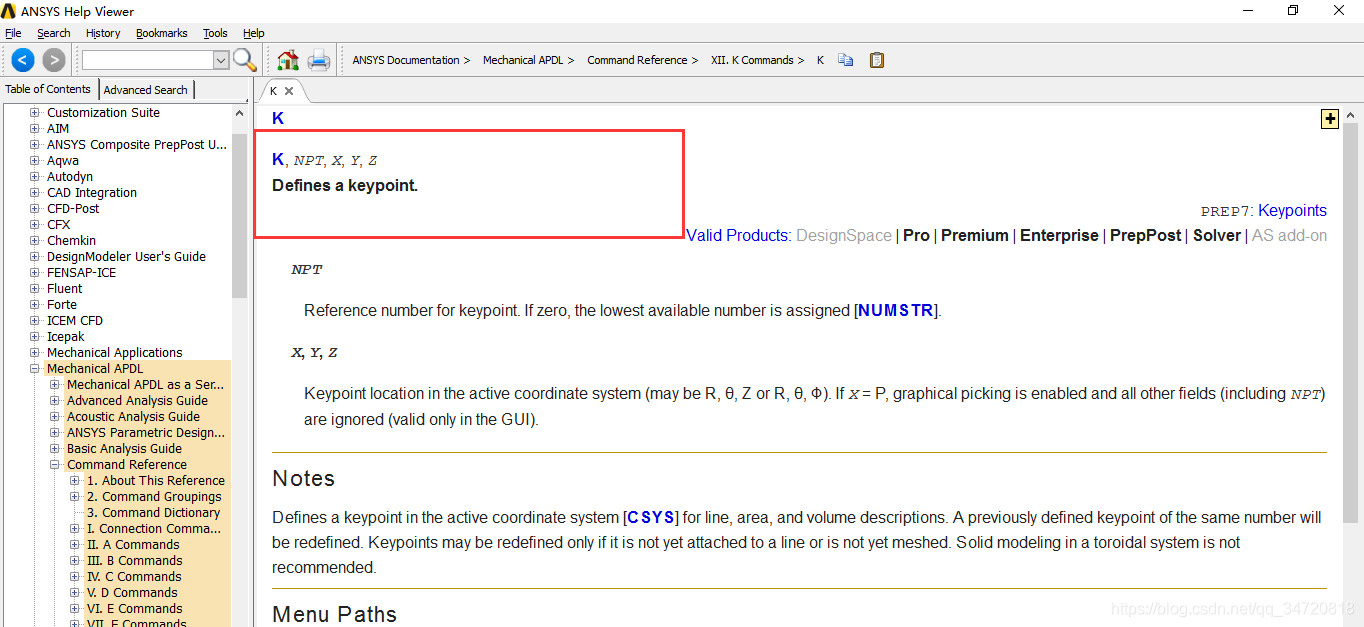Expand 1. About This Reference node
Image resolution: width=1364 pixels, height=627 pixels.
coord(75,481)
